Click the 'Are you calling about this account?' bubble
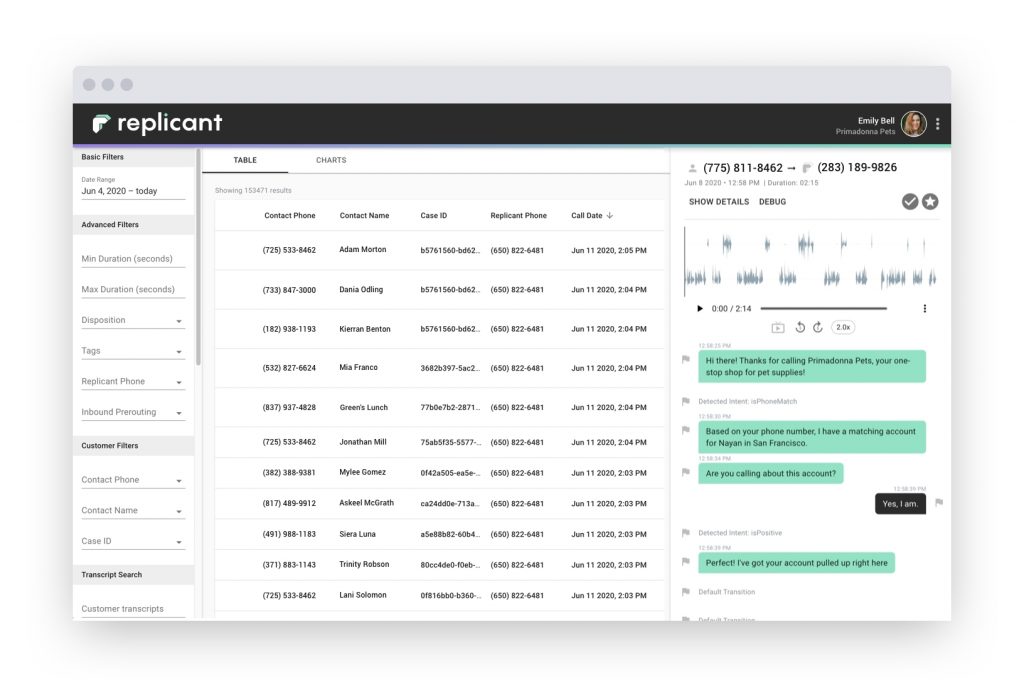 (x=771, y=473)
